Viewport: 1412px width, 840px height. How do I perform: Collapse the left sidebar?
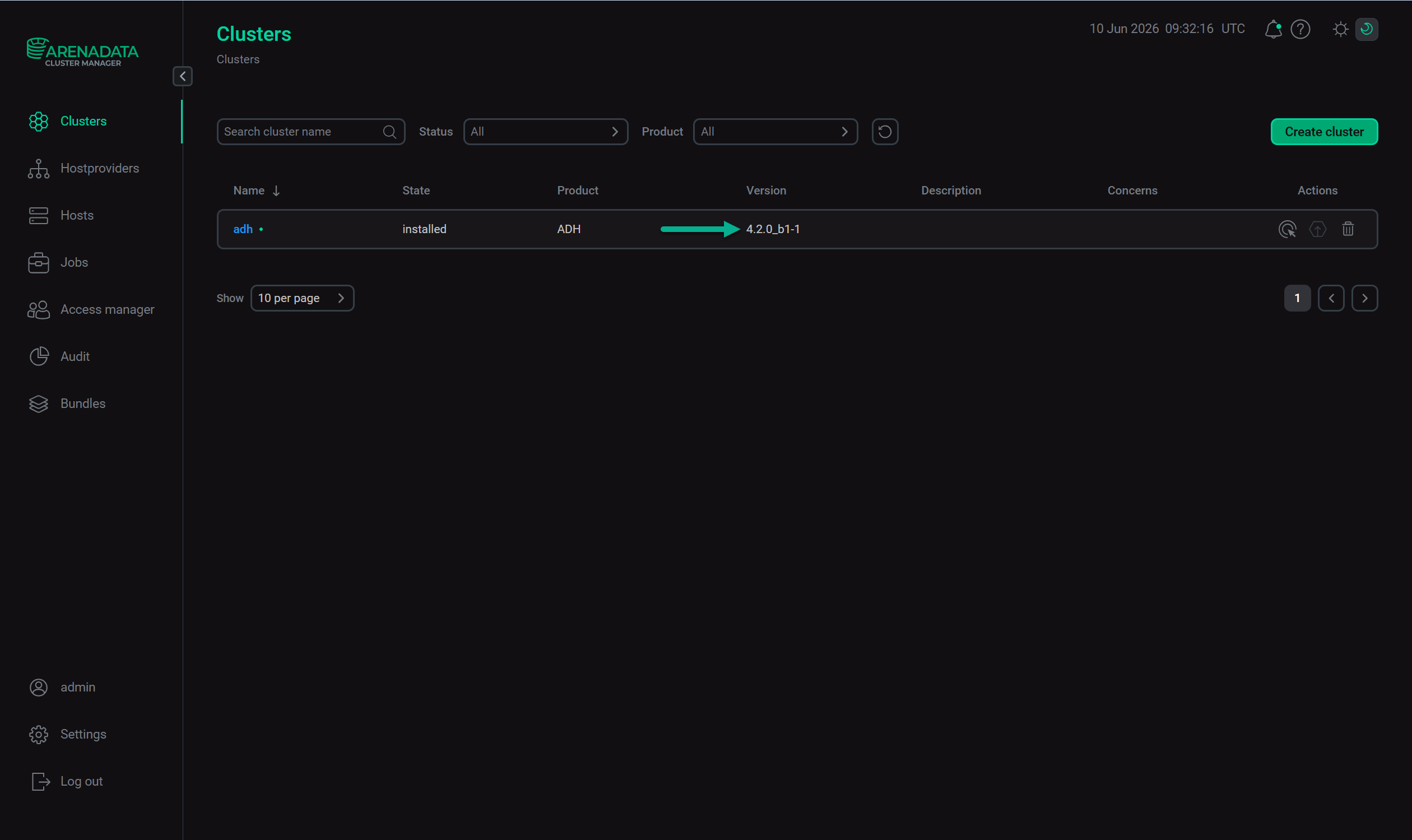pos(182,76)
